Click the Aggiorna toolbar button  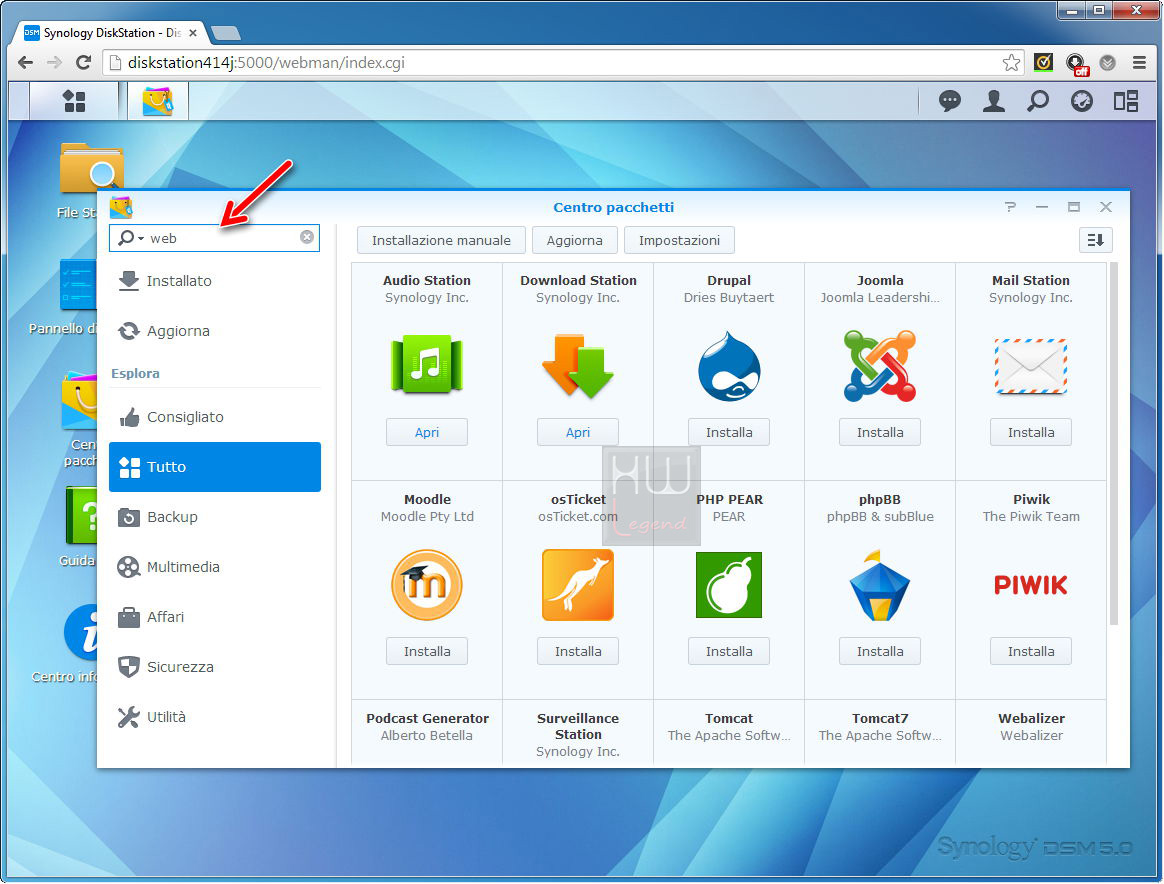point(575,240)
